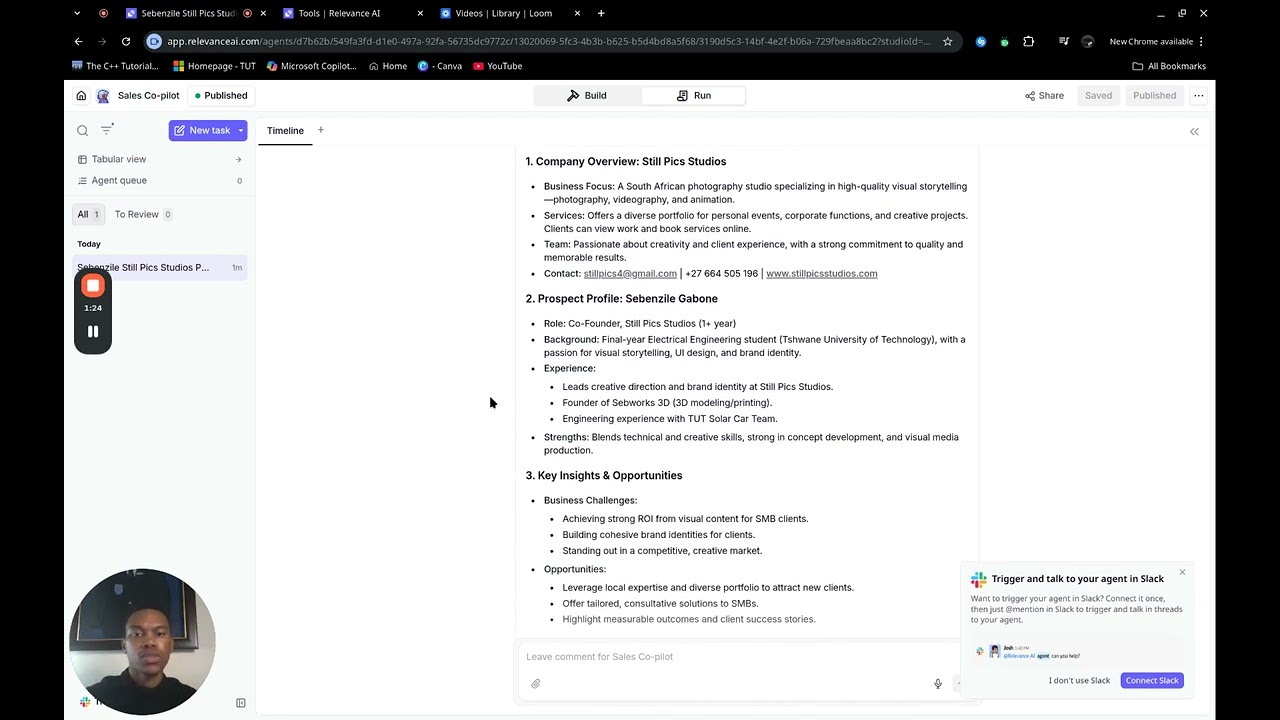Start voice input with microphone icon

[x=938, y=684]
